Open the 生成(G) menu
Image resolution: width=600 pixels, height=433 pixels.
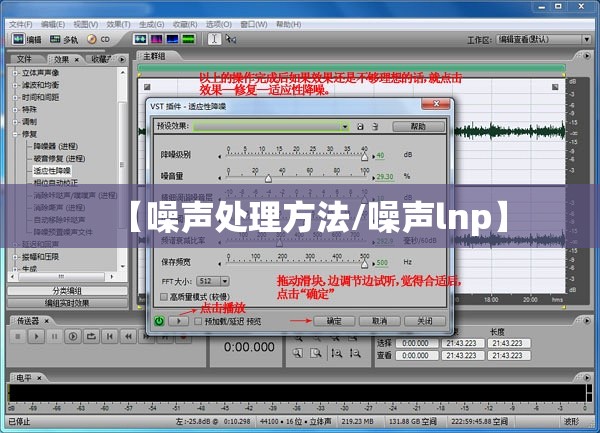pyautogui.click(x=152, y=24)
